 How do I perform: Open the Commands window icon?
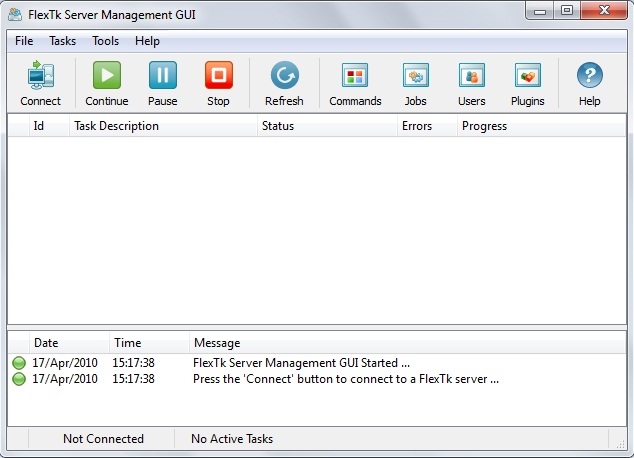pyautogui.click(x=355, y=75)
